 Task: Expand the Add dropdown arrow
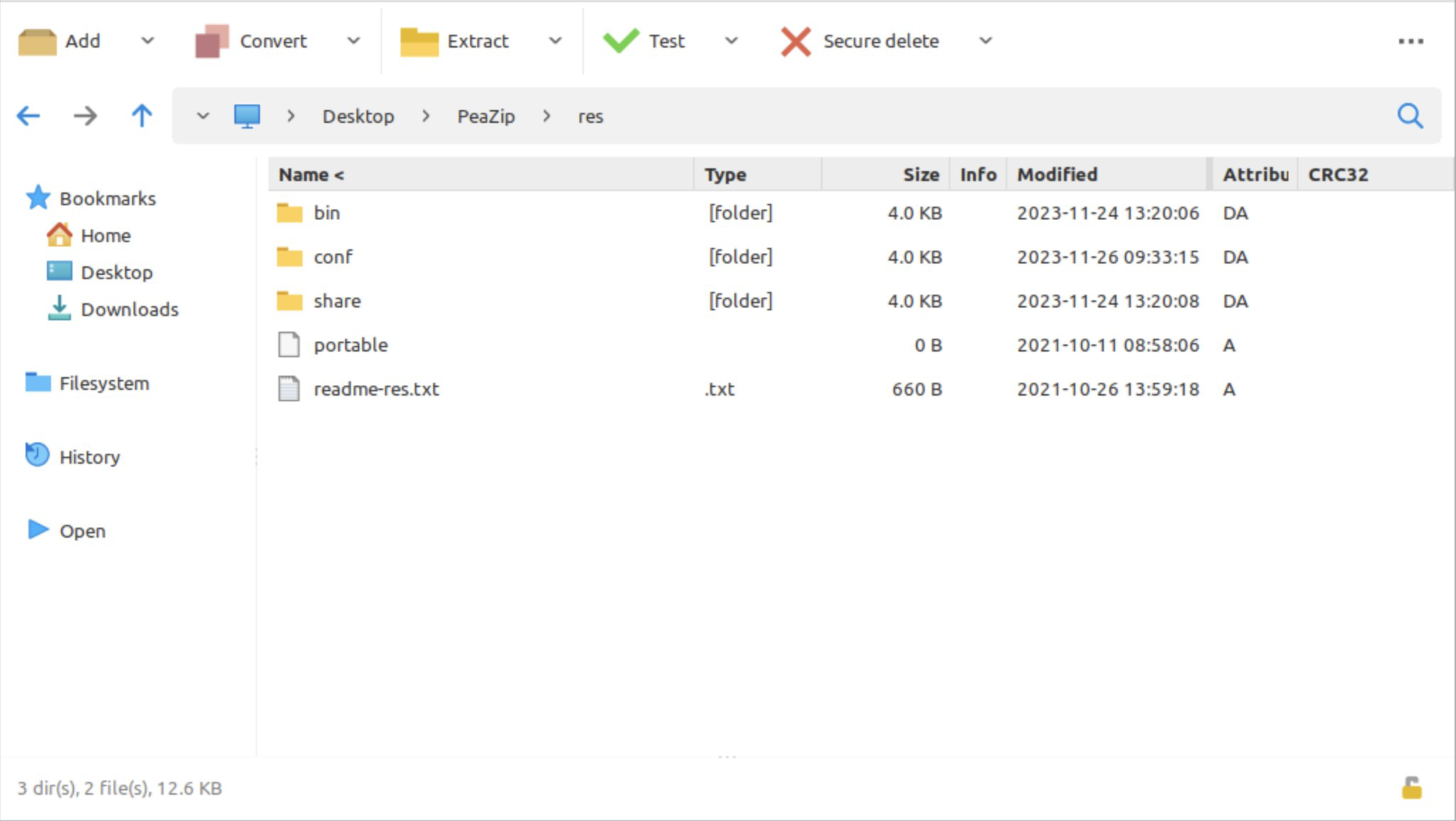pos(148,41)
